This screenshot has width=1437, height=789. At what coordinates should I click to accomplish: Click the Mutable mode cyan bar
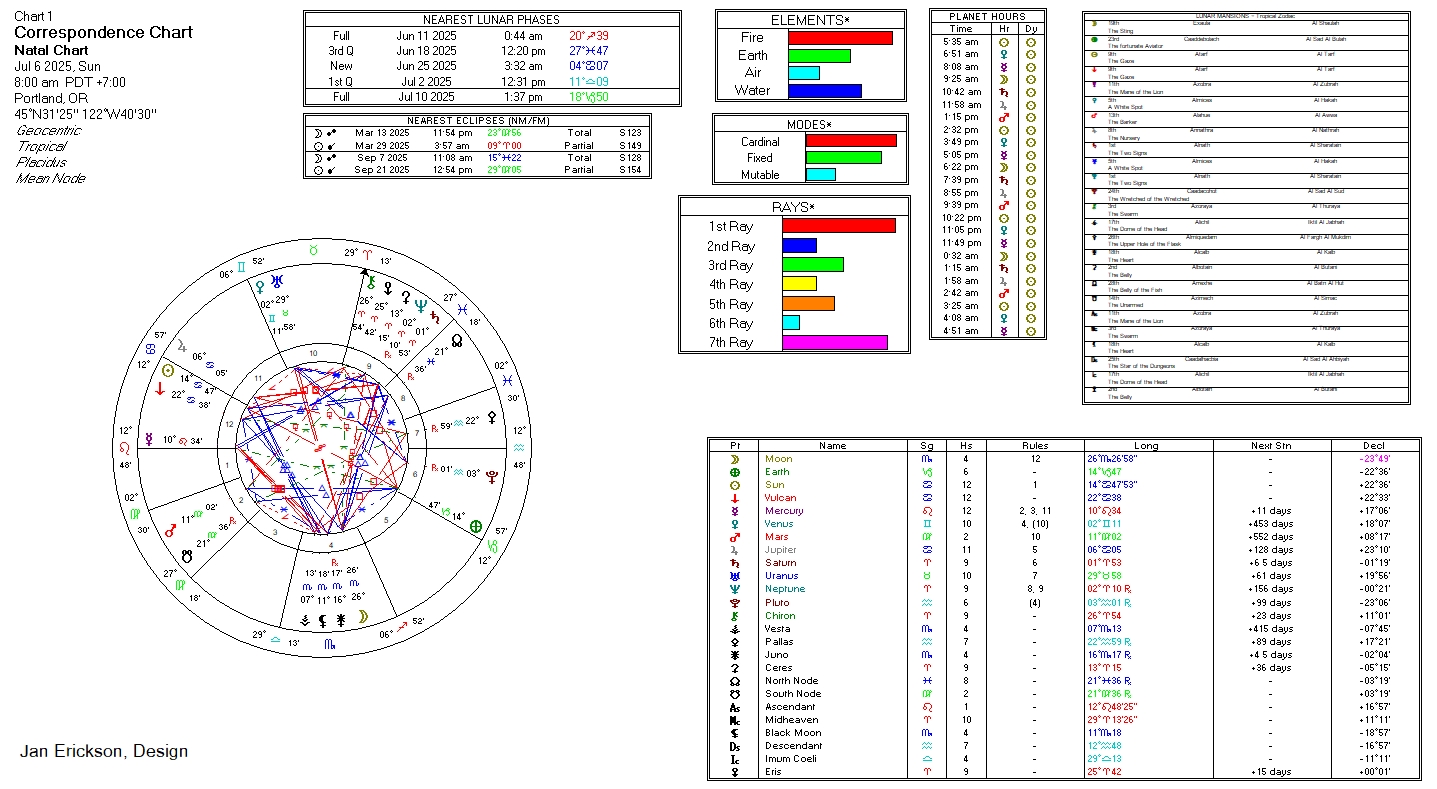click(x=820, y=175)
